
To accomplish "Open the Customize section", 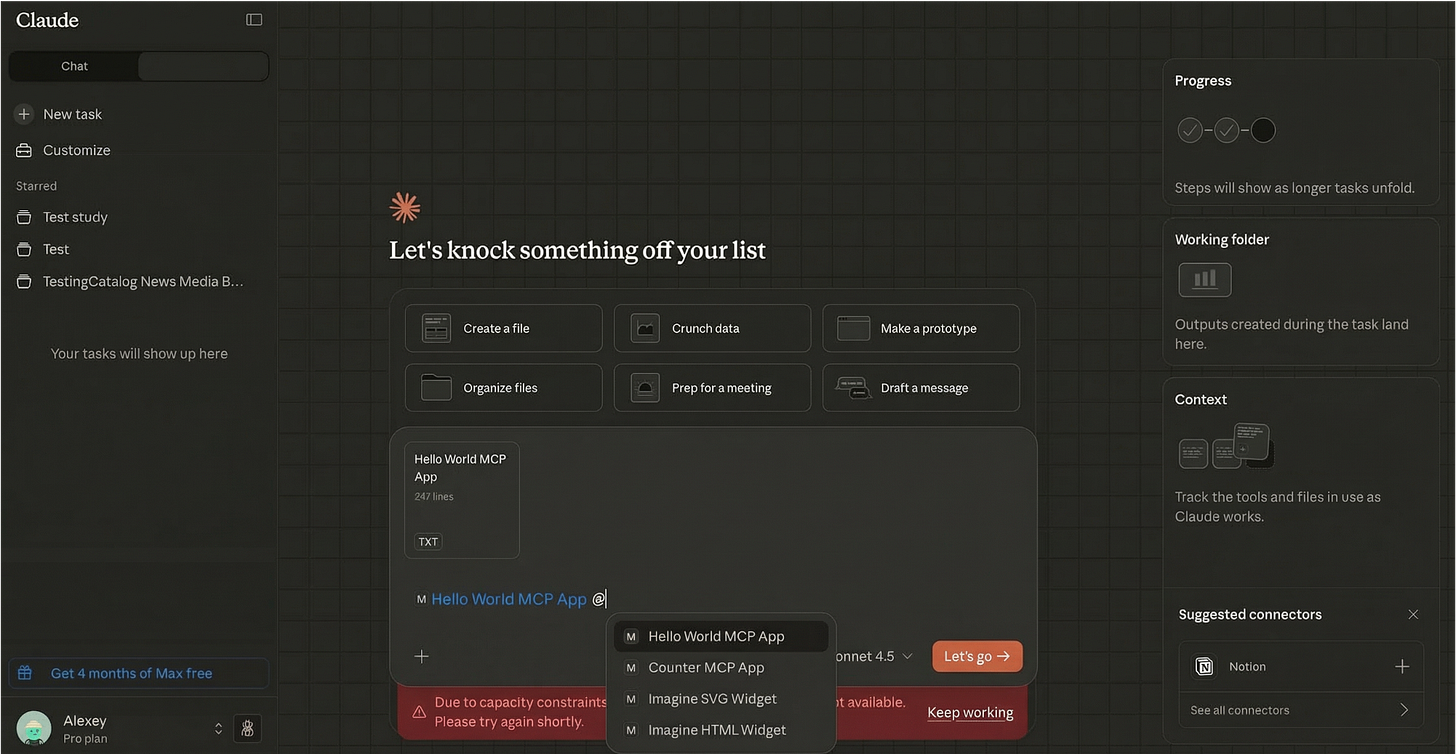I will 76,150.
